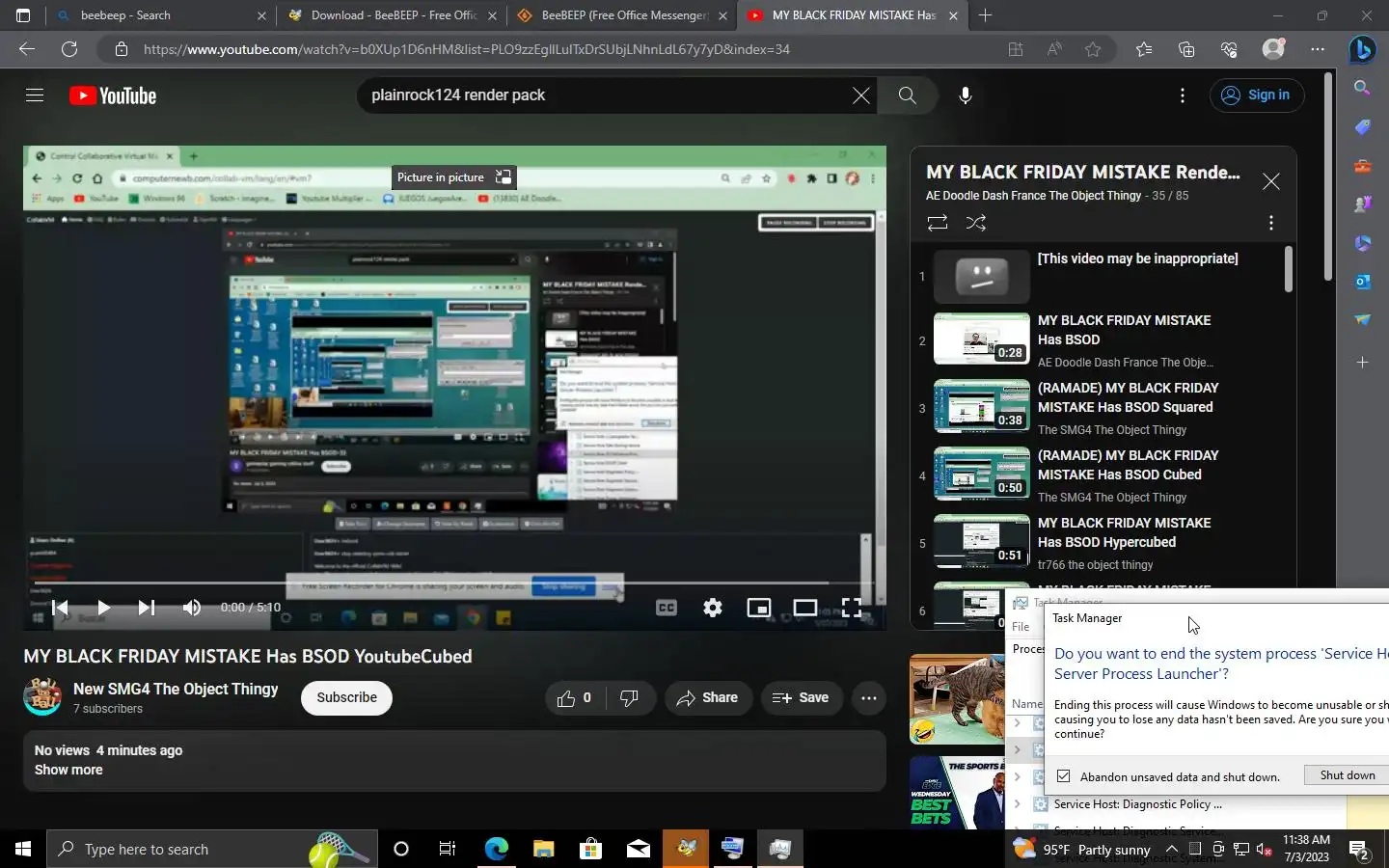Image resolution: width=1389 pixels, height=868 pixels.
Task: Click the playlist panel scrollbar
Action: pyautogui.click(x=1288, y=269)
